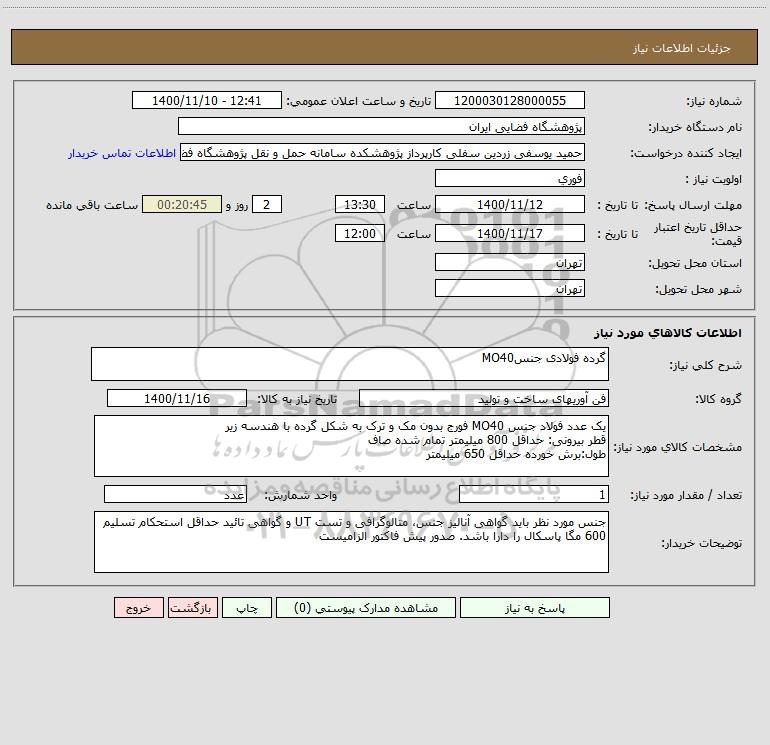Click the تاریخ نیاز به کالا label

coord(298,399)
